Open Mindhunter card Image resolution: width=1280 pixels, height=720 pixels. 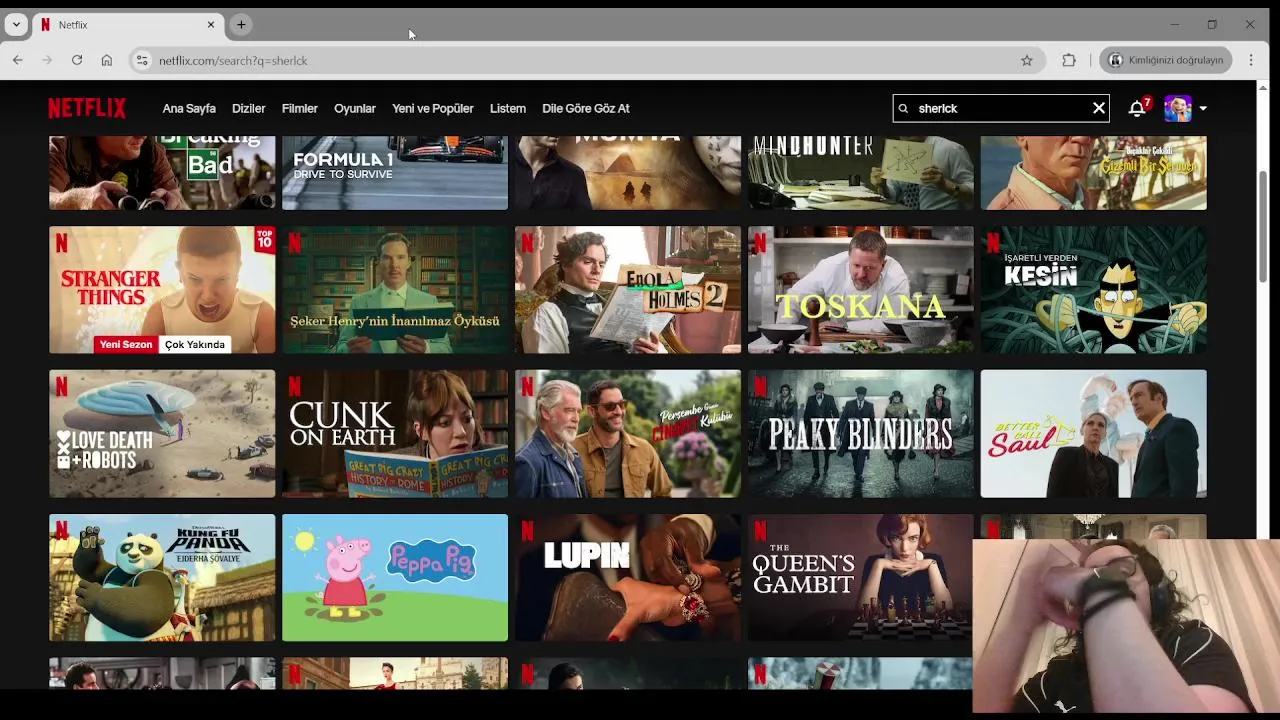(861, 173)
